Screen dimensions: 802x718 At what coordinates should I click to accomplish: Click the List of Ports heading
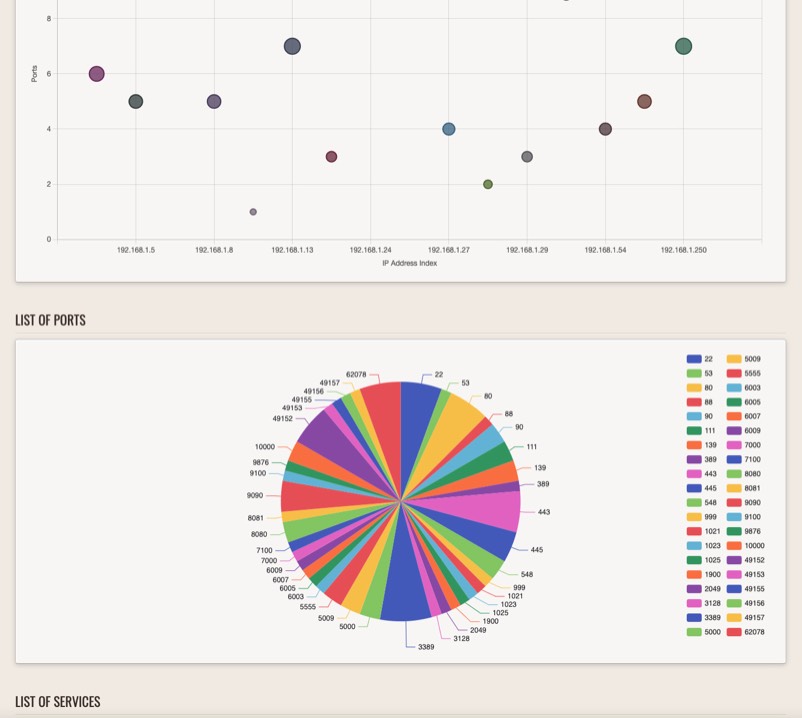(50, 320)
